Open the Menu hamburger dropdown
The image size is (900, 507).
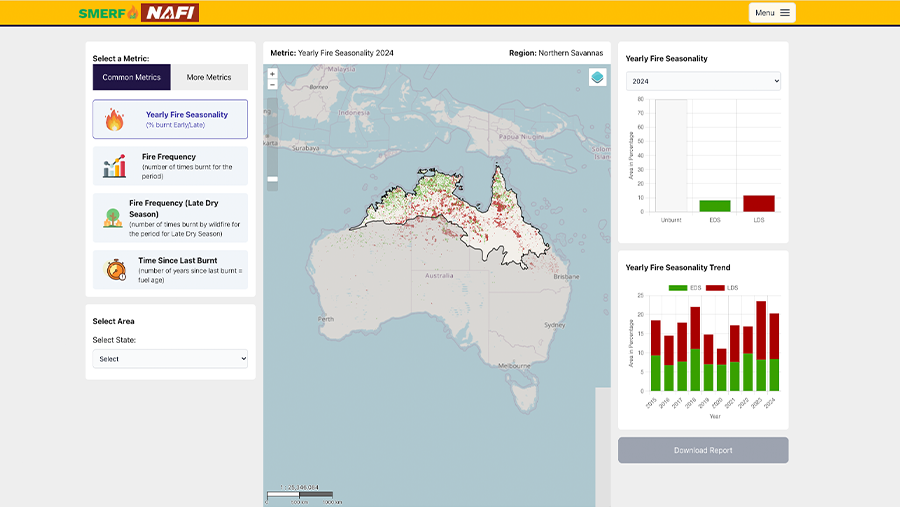772,13
